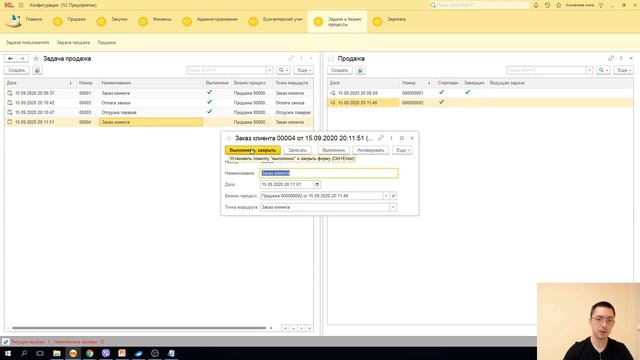Add Продажа list to favorites star
Viewport: 640px width, 360px height.
coord(331,59)
